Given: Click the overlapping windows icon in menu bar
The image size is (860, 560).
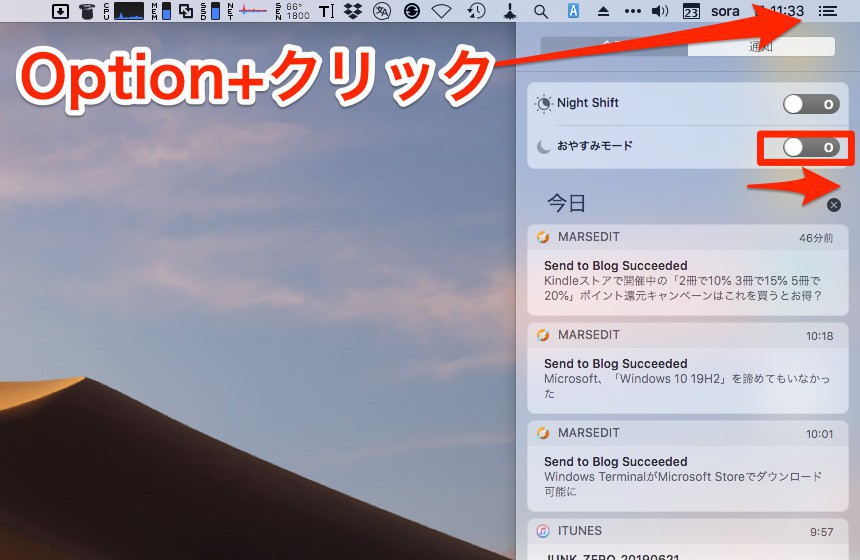Looking at the screenshot, I should 186,11.
